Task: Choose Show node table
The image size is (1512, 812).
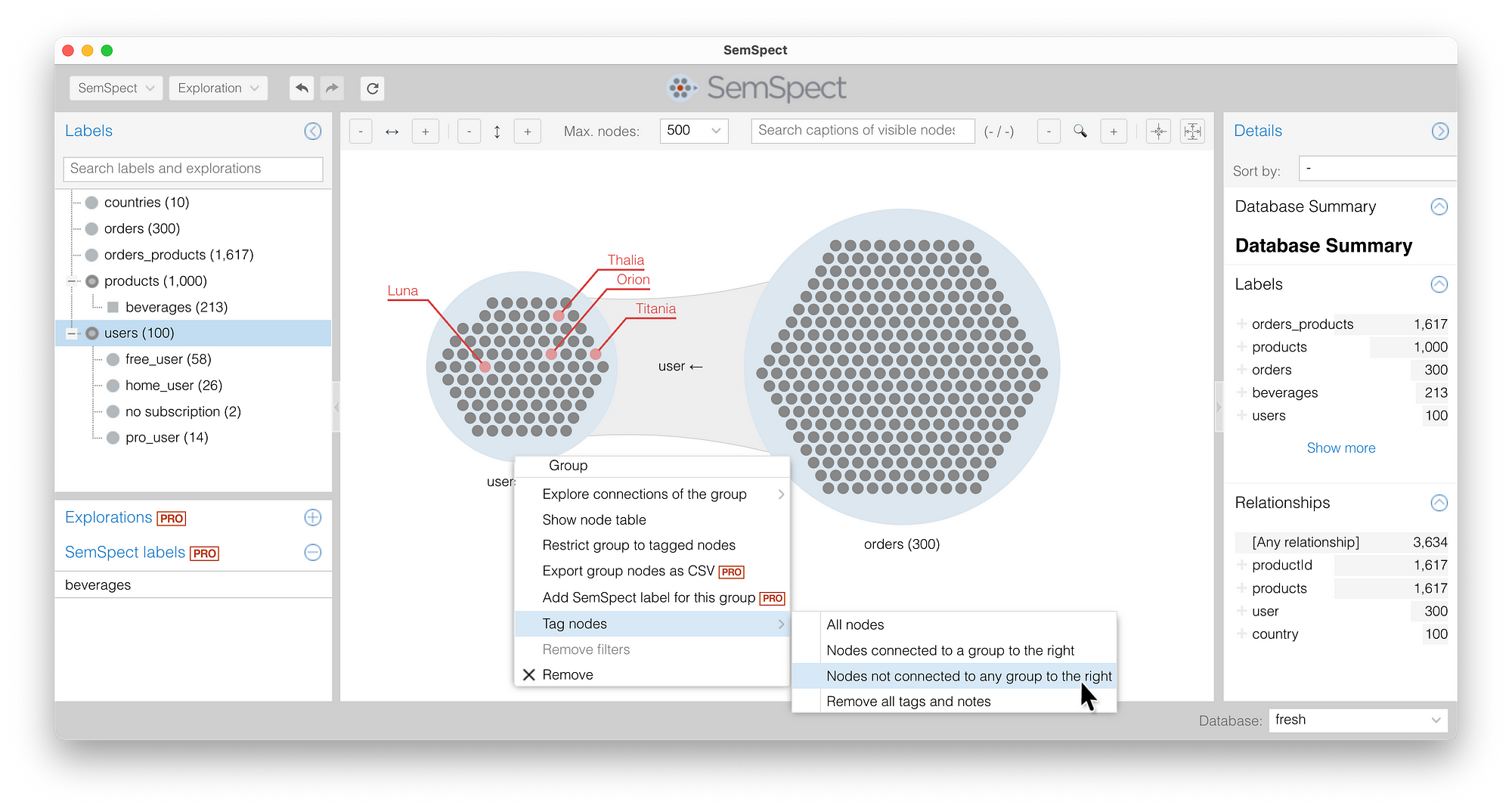Action: point(652,520)
